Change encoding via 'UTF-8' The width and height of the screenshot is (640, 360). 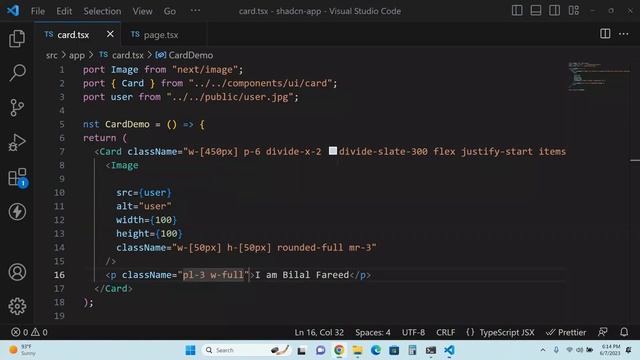[413, 332]
